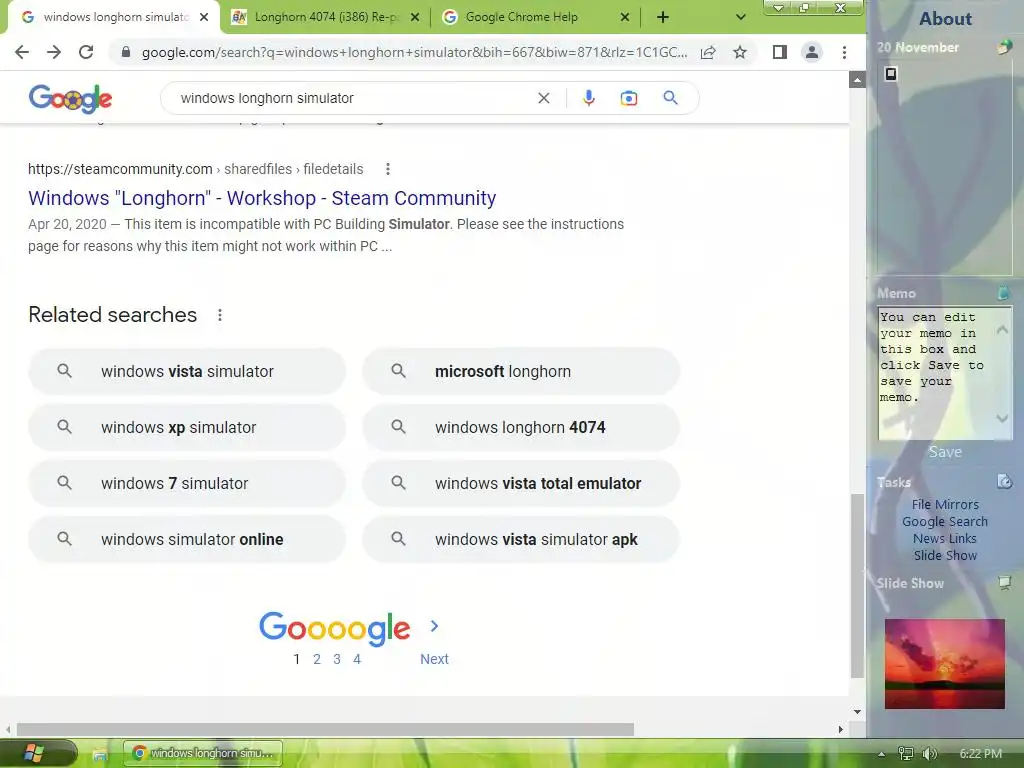Click the Memo panel icon in sidebar
This screenshot has height=768, width=1024.
point(1004,293)
